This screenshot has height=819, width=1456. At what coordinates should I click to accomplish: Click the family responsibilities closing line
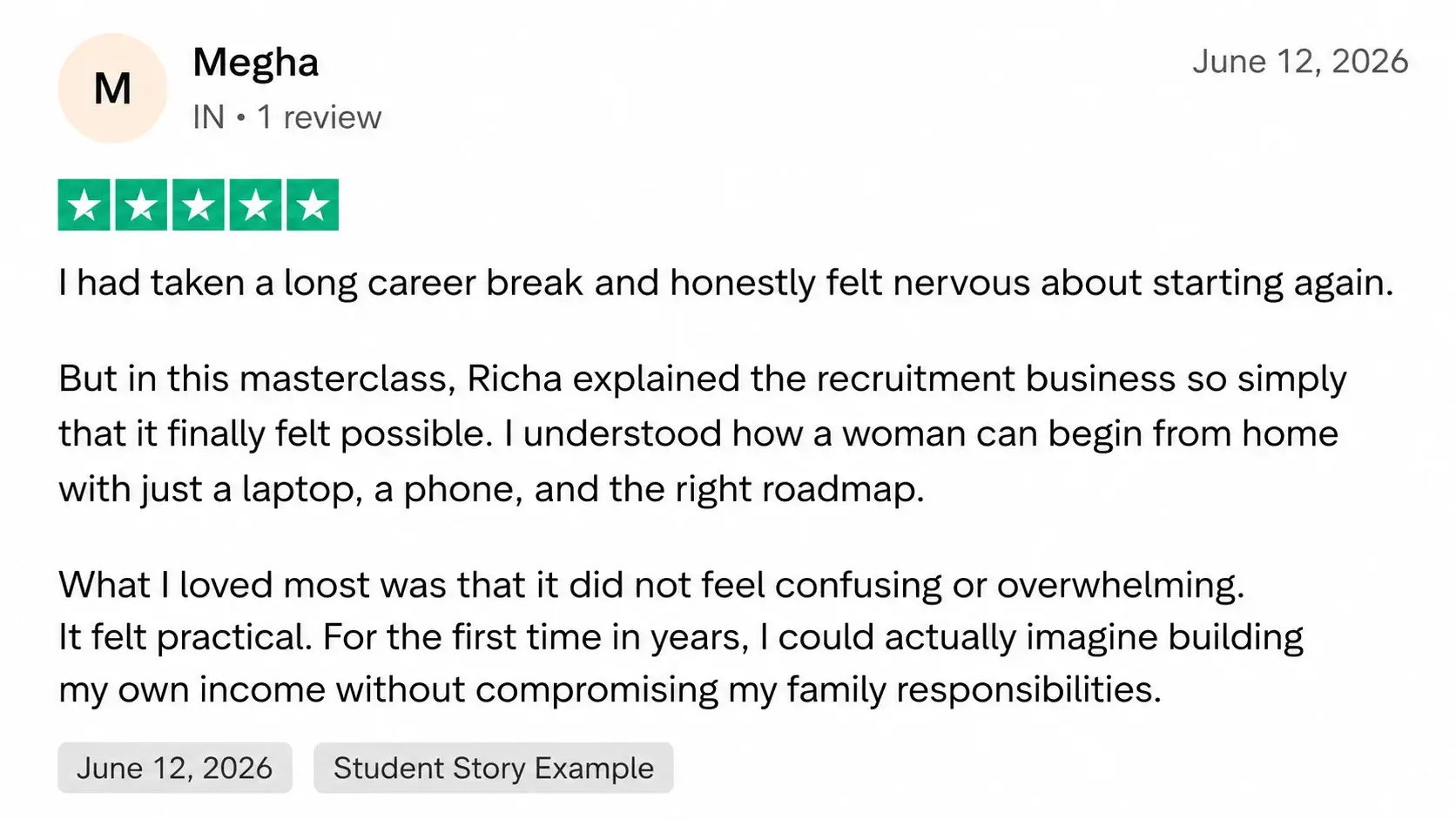tap(610, 690)
